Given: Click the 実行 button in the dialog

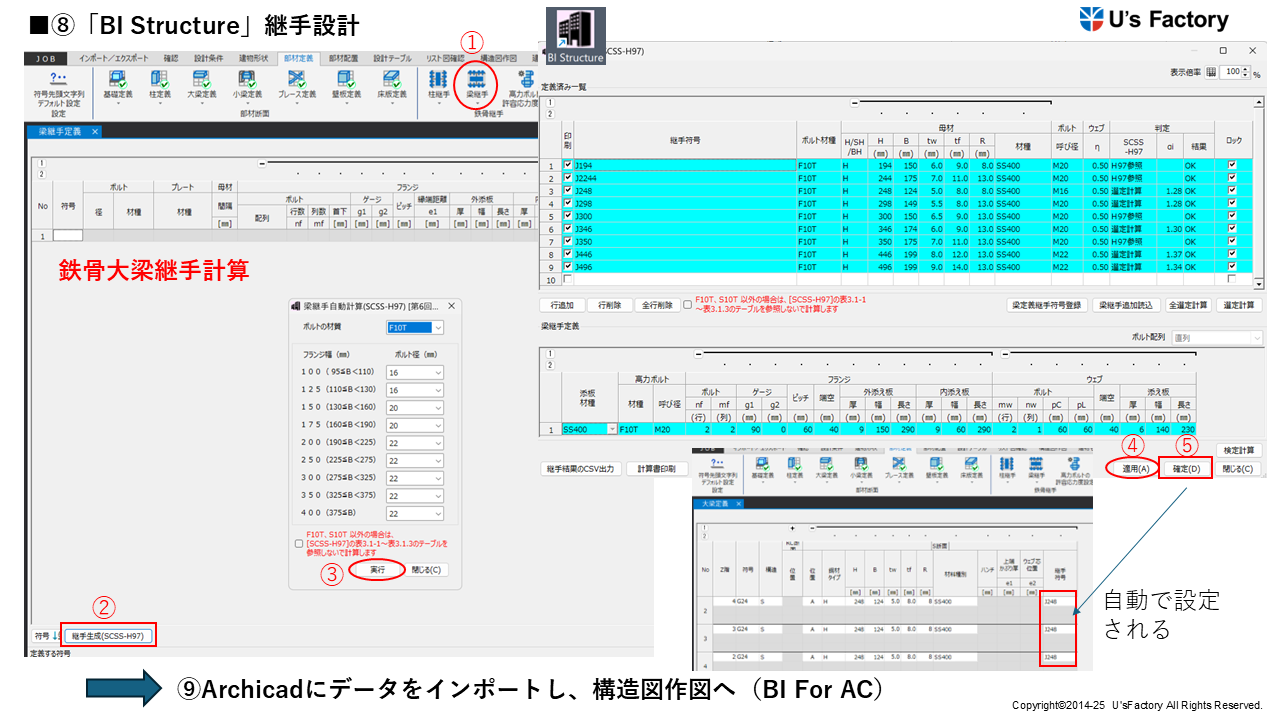Looking at the screenshot, I should point(377,570).
